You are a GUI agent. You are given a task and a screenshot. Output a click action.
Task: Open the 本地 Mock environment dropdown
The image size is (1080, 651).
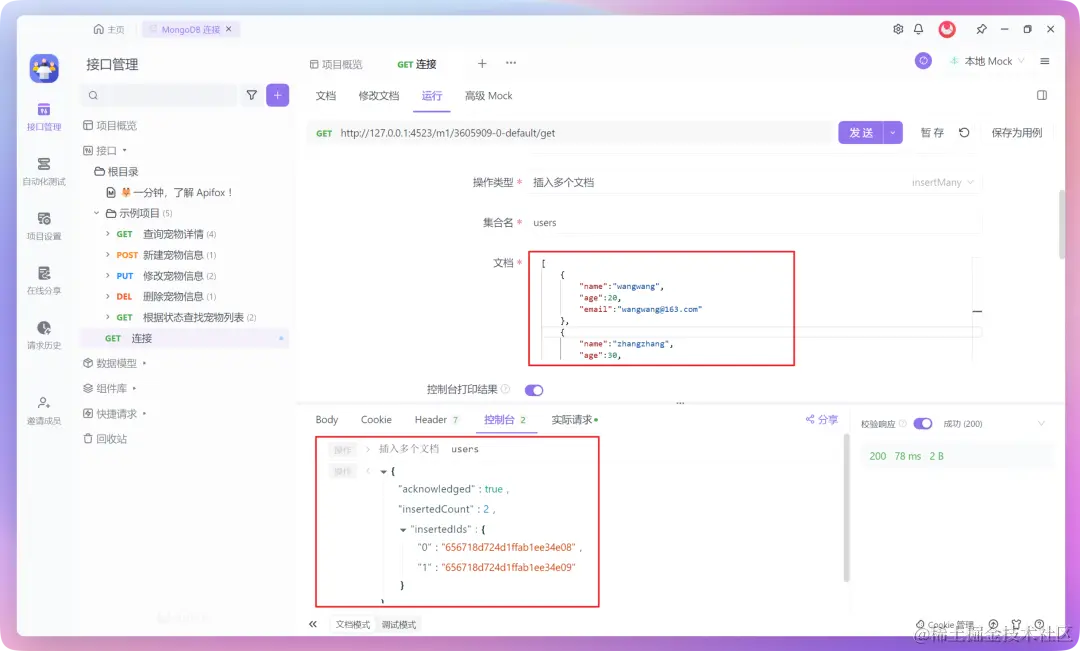(x=987, y=61)
